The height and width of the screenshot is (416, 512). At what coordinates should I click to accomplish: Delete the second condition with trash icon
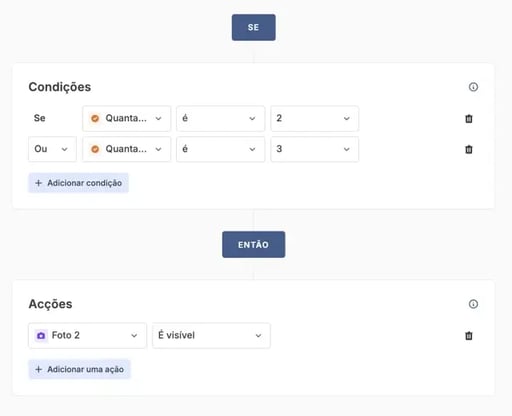pos(469,149)
